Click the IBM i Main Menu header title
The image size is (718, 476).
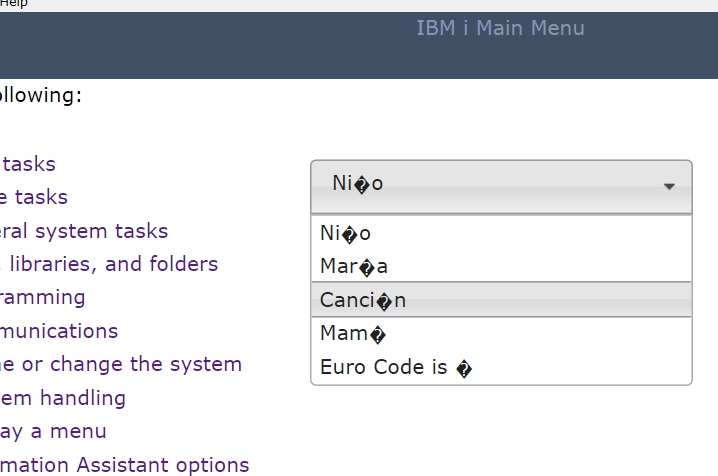[x=500, y=28]
